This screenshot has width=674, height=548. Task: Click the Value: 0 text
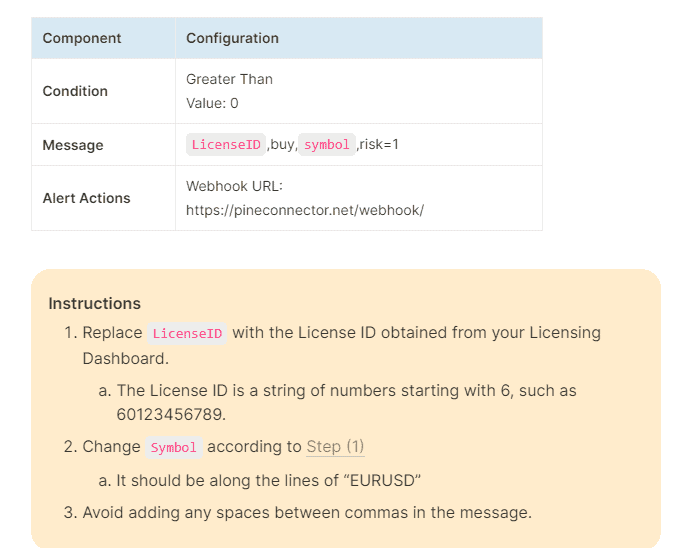pyautogui.click(x=212, y=103)
